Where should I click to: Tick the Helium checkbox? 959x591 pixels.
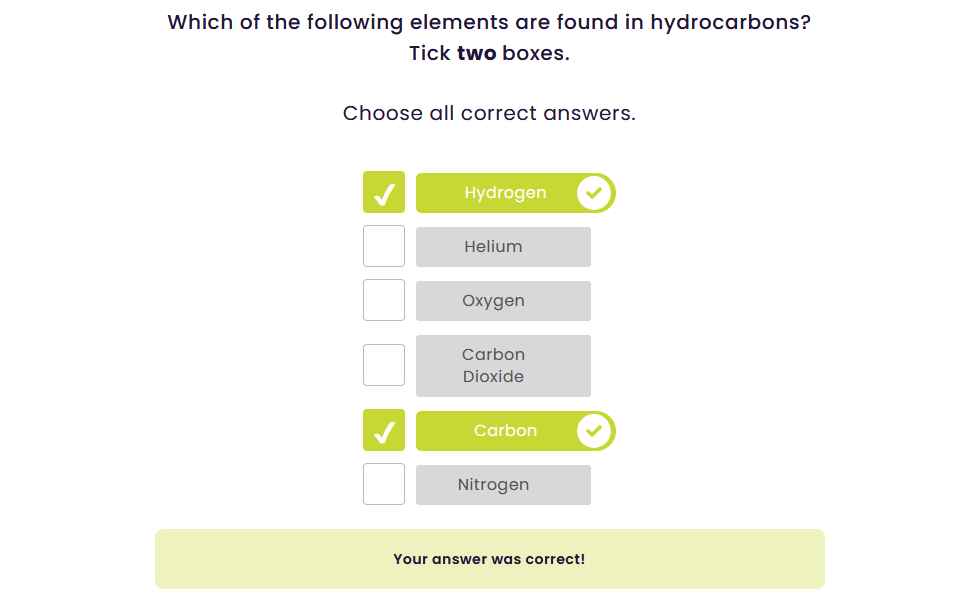coord(384,246)
